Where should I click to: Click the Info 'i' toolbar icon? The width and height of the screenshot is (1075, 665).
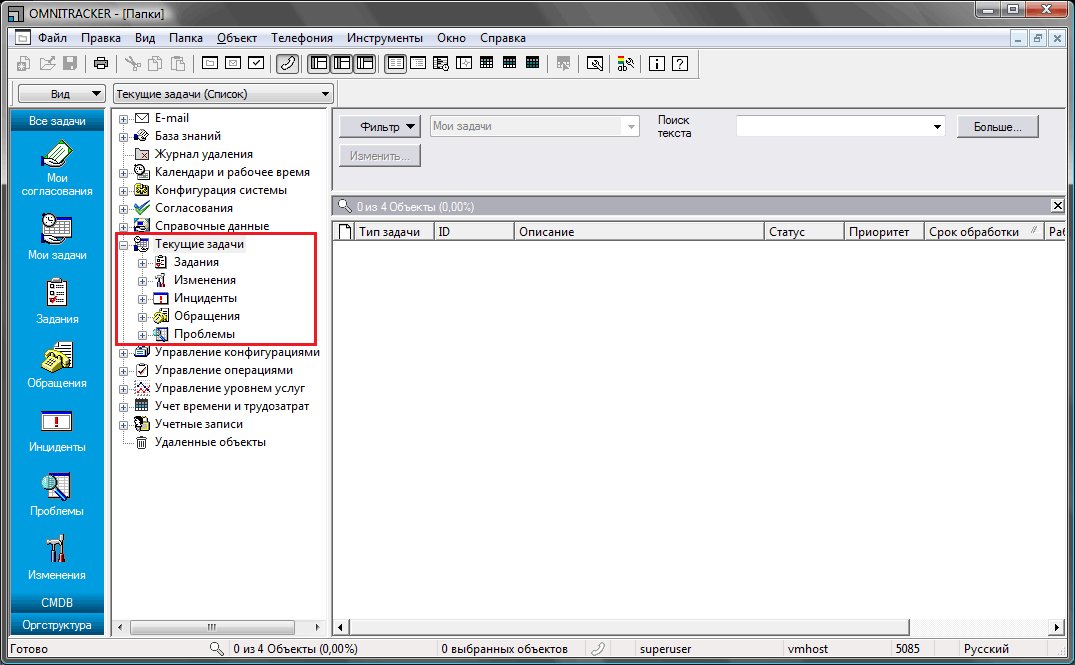(x=657, y=64)
